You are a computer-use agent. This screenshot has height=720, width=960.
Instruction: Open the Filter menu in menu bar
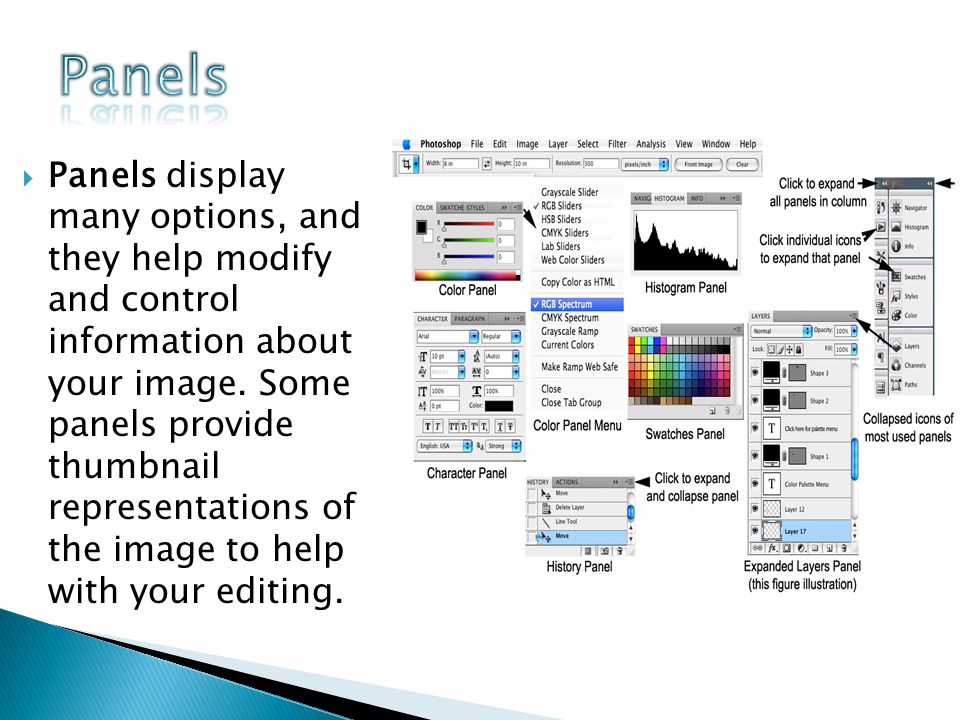617,144
